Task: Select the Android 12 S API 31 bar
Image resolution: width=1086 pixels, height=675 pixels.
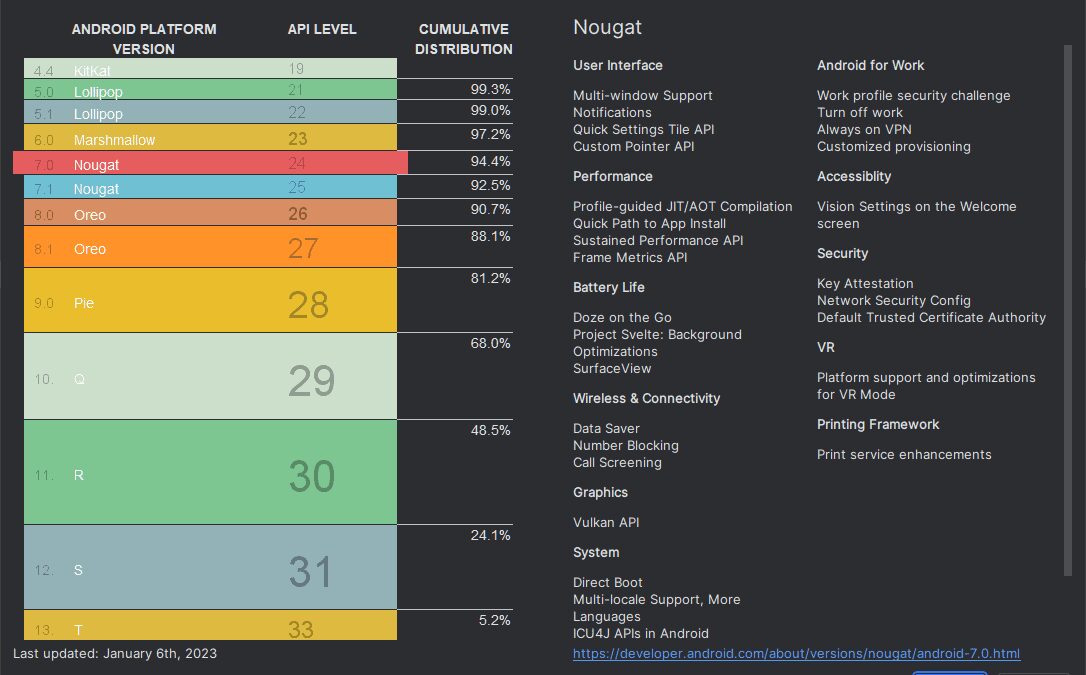Action: point(210,567)
